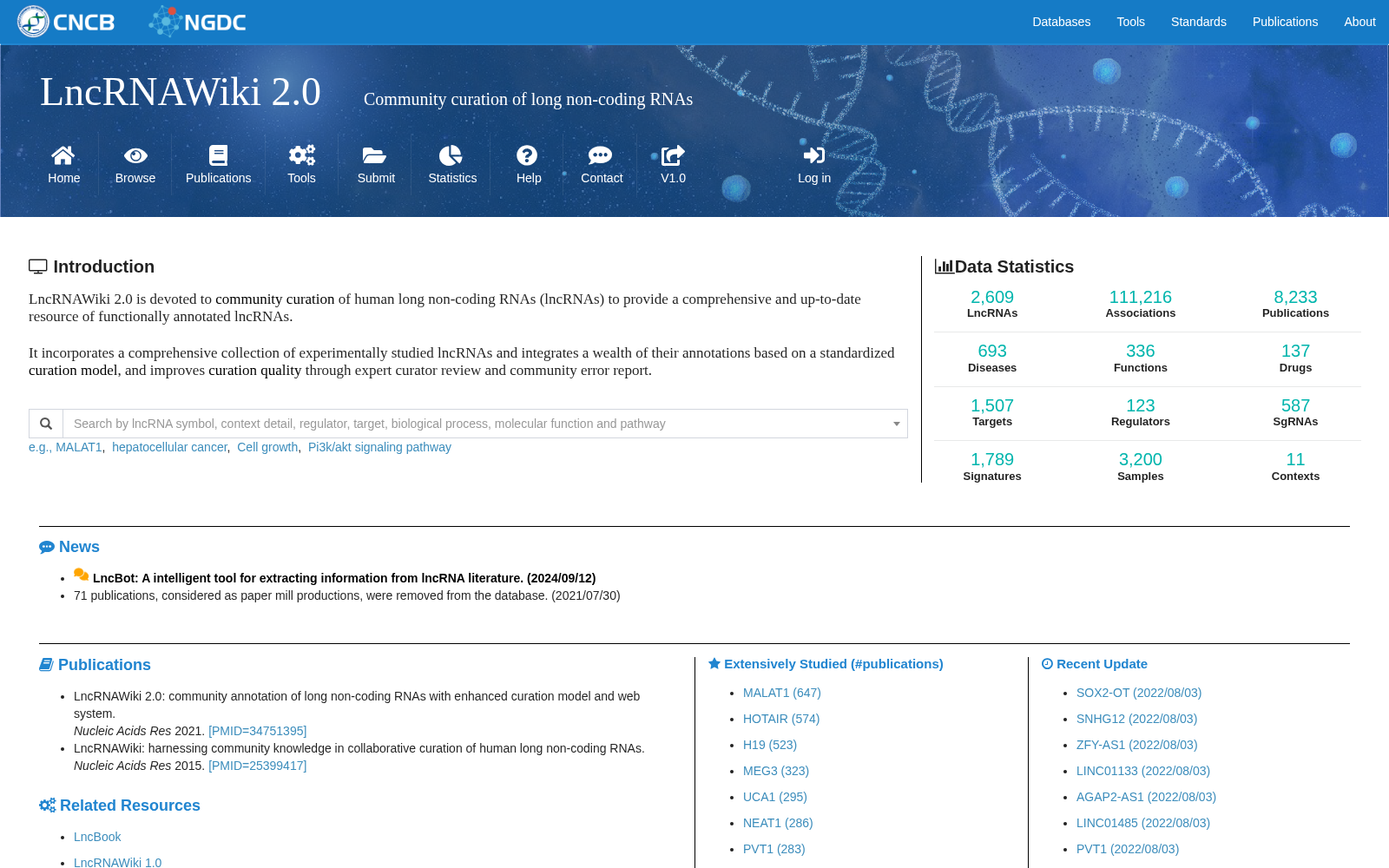Image resolution: width=1389 pixels, height=868 pixels.
Task: Open the LncBook related resource
Action: (97, 837)
